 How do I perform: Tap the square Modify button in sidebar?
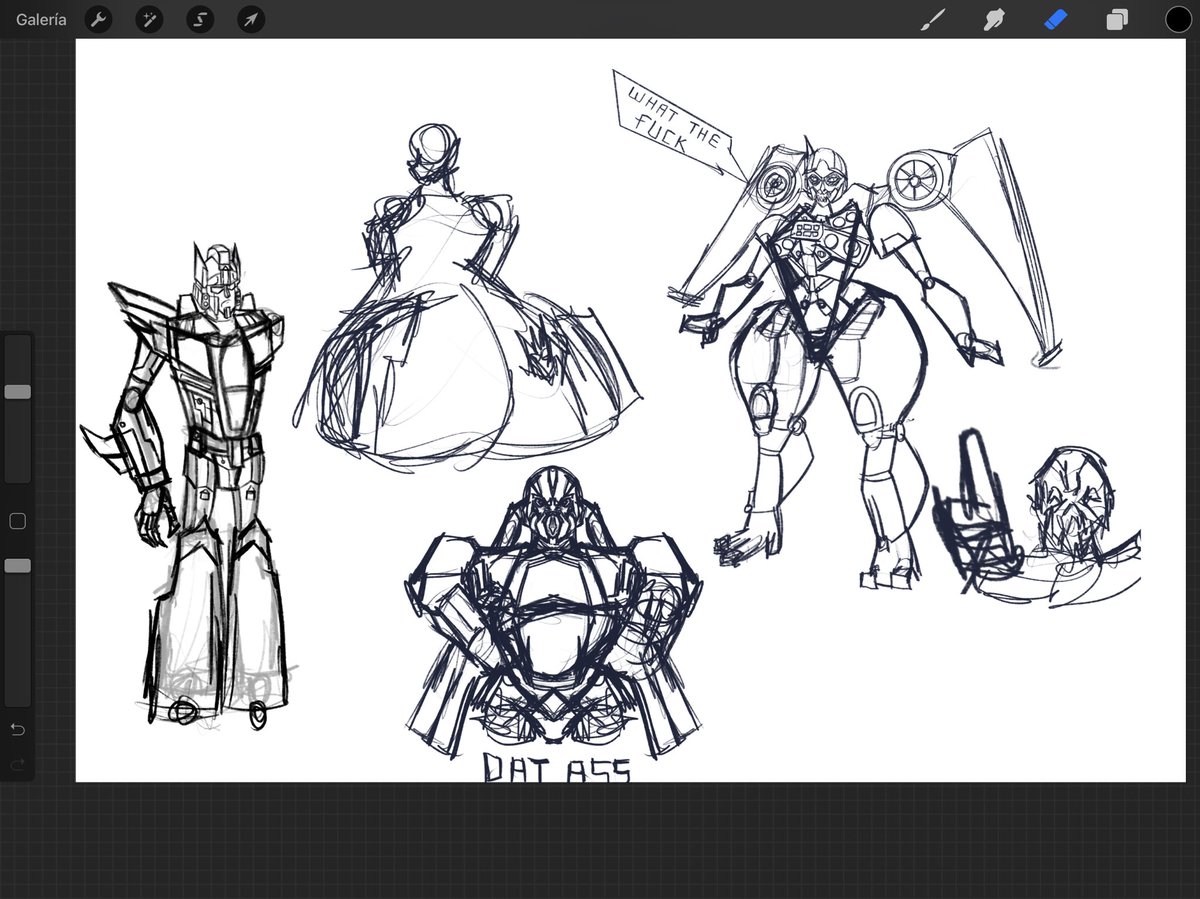coord(17,521)
